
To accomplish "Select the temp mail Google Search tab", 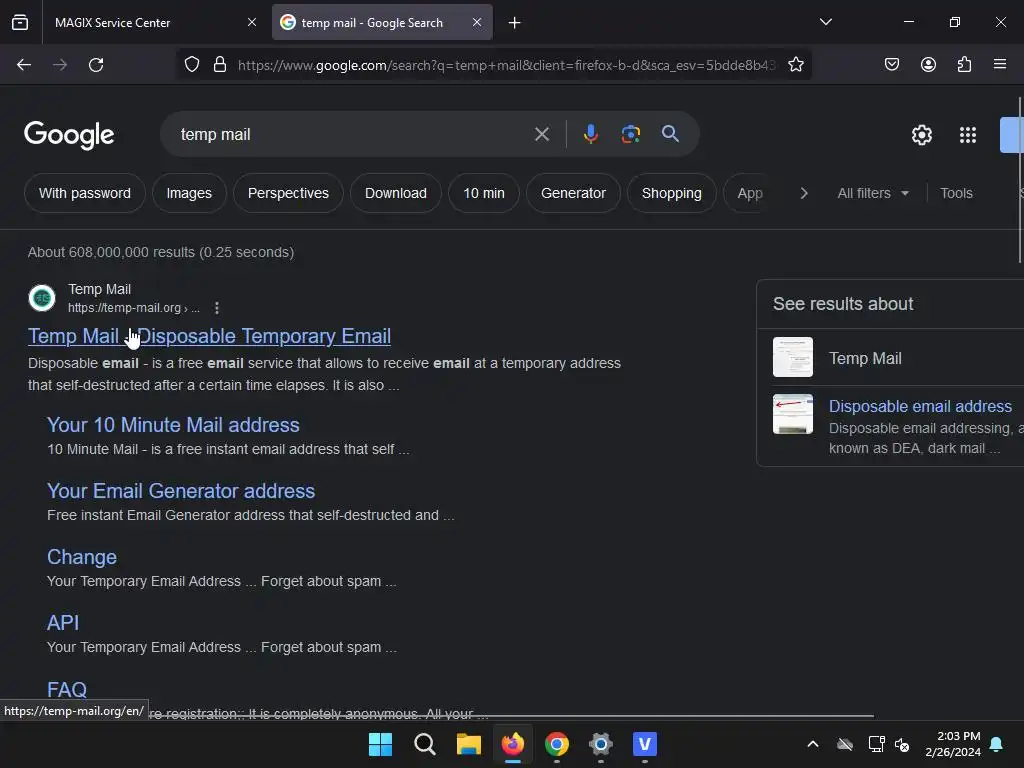I will [382, 22].
